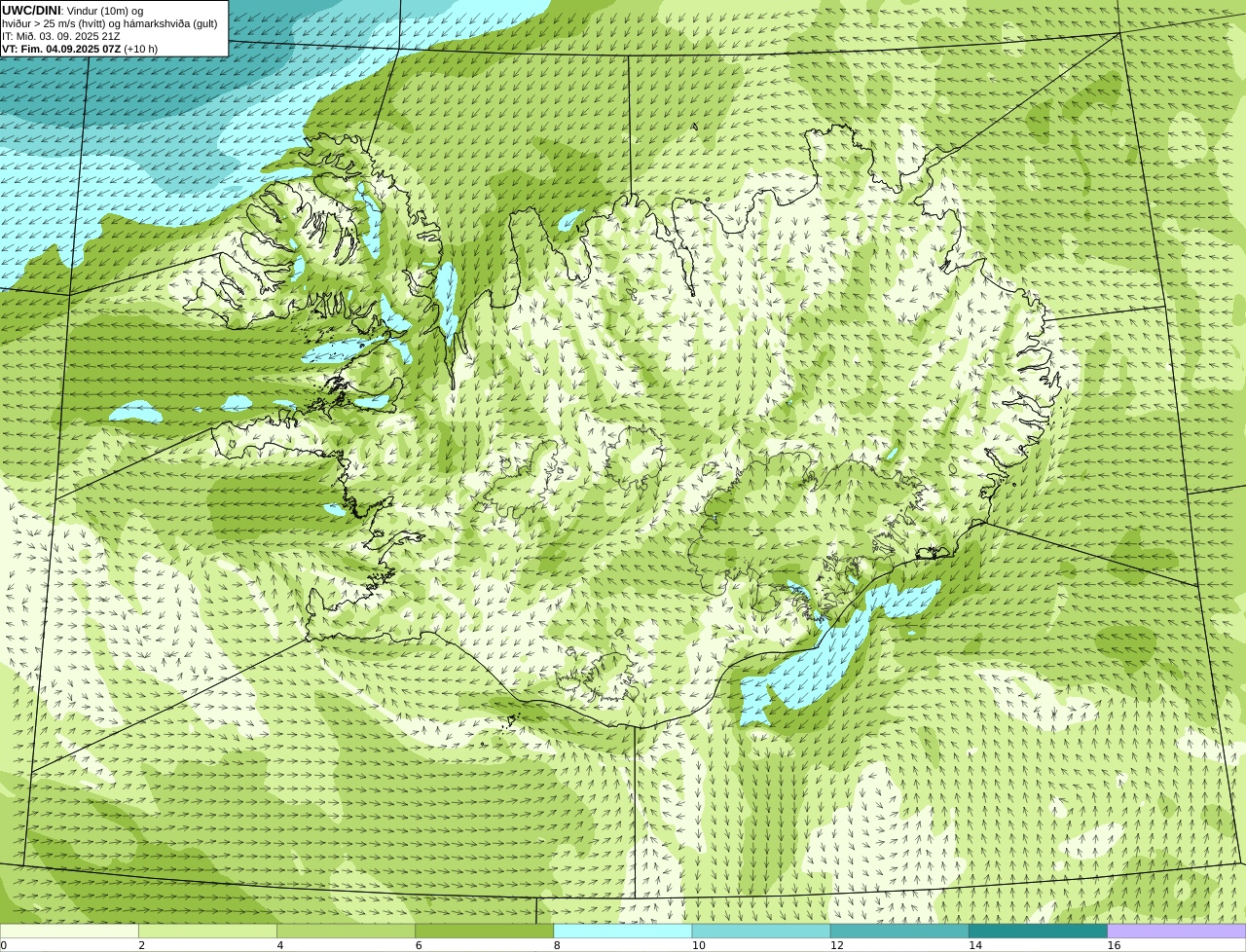Click the scale label '16'
The width and height of the screenshot is (1246, 952).
point(1115,945)
